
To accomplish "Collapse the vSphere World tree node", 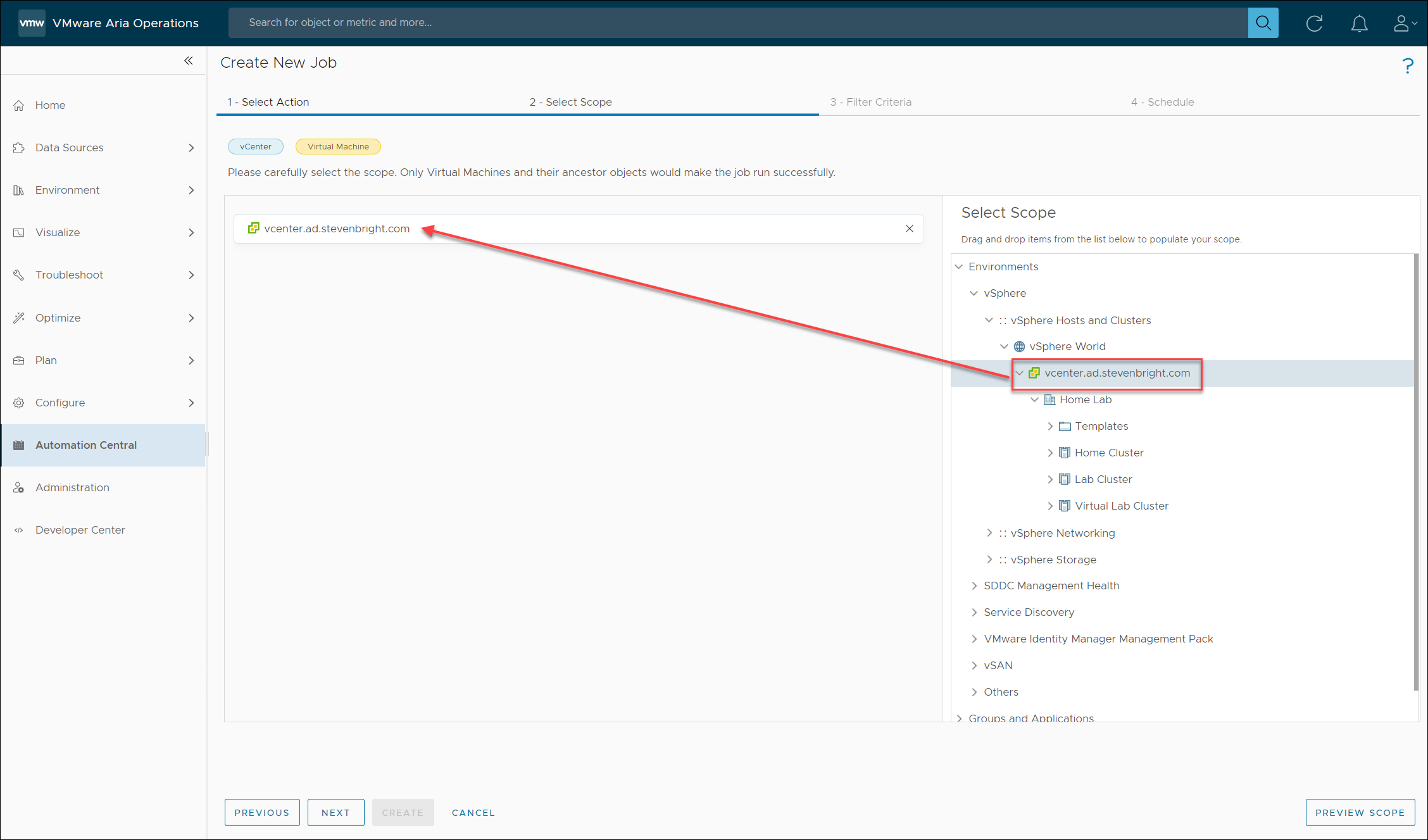I will pyautogui.click(x=1004, y=346).
